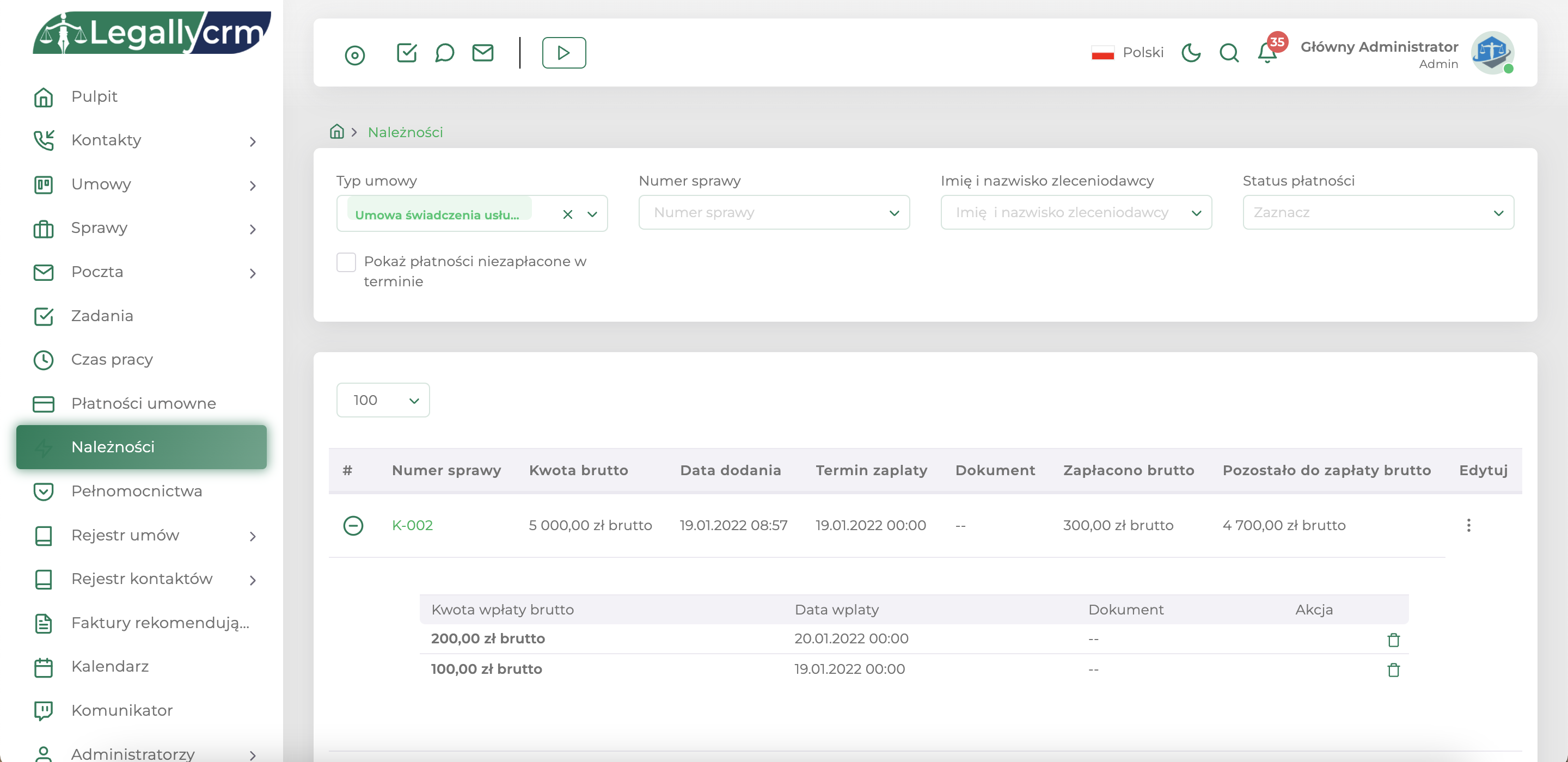Click the play timer button in the toolbar
The image size is (1568, 762).
pyautogui.click(x=563, y=53)
